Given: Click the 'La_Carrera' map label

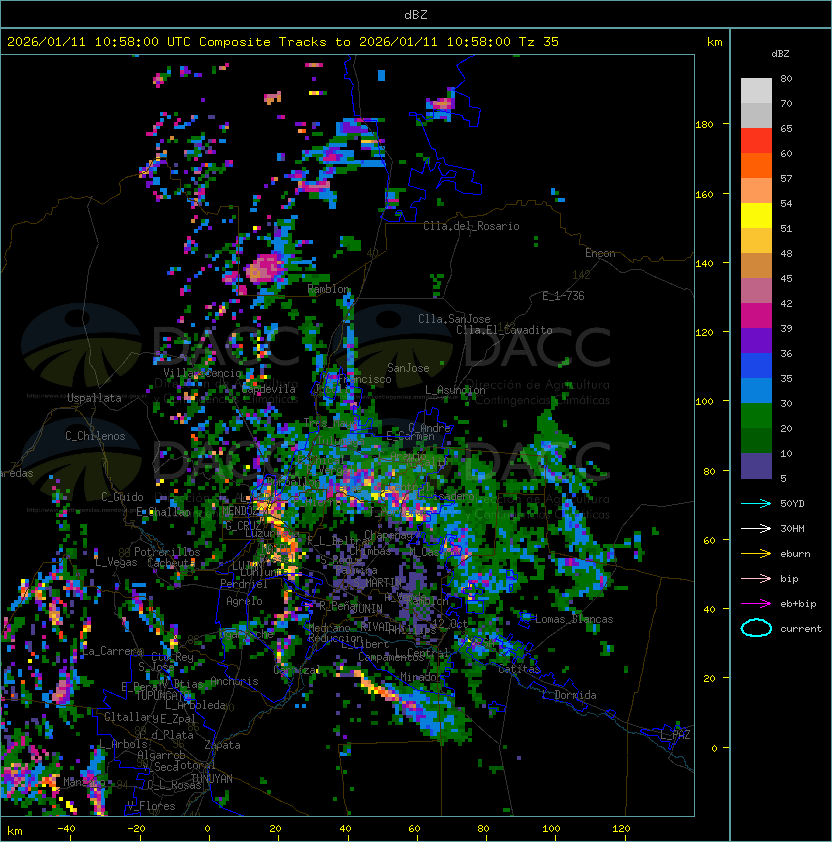Looking at the screenshot, I should 111,651.
